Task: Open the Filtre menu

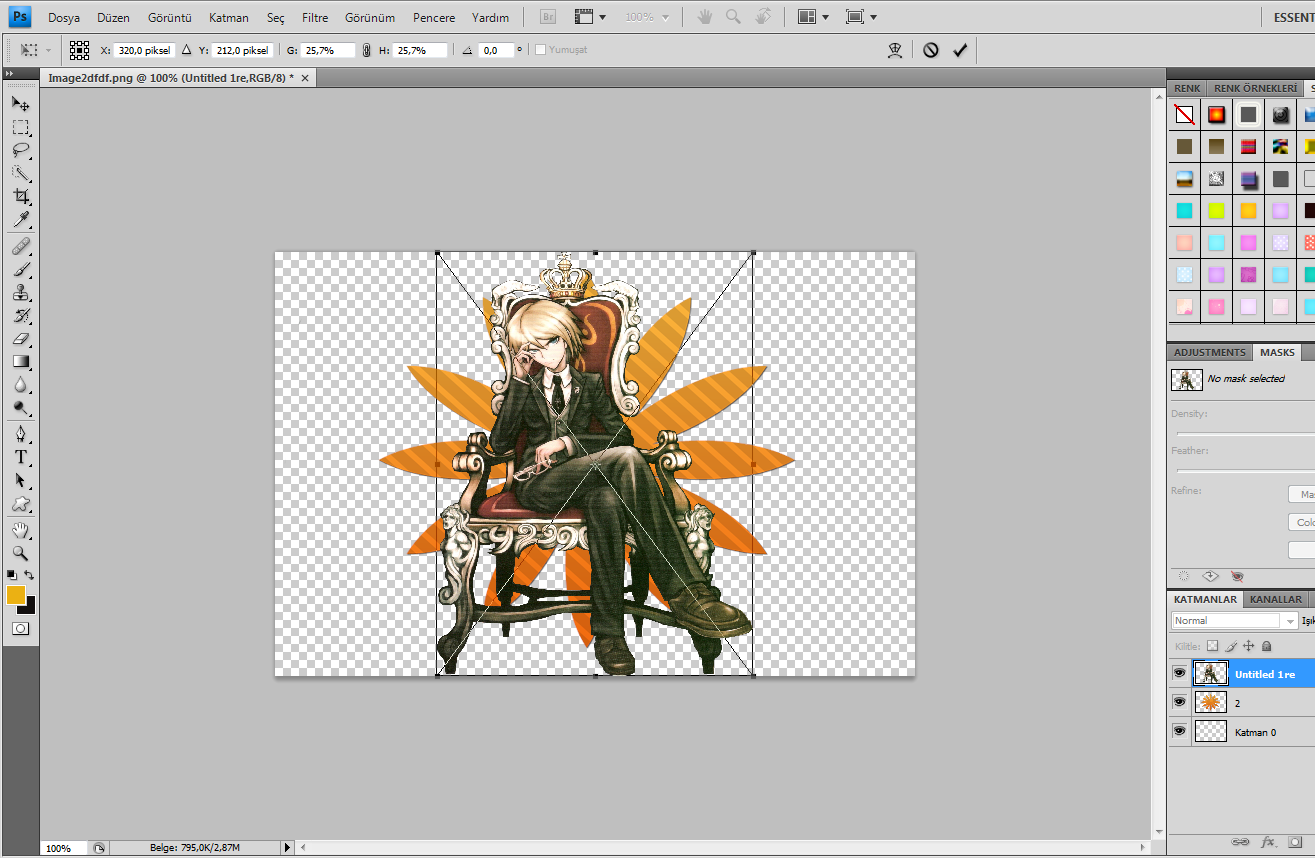Action: 315,17
